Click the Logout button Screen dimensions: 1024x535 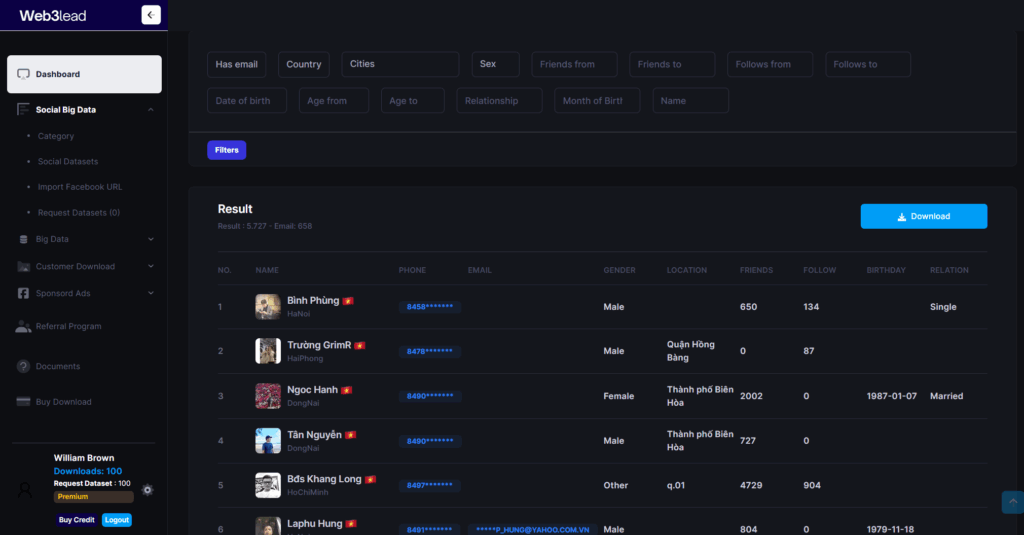pyautogui.click(x=116, y=520)
